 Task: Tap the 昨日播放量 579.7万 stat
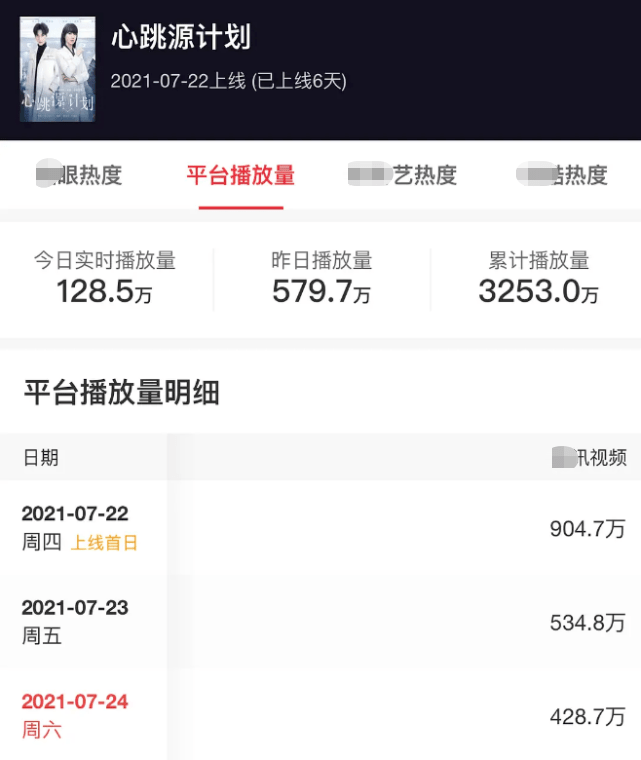pos(321,278)
